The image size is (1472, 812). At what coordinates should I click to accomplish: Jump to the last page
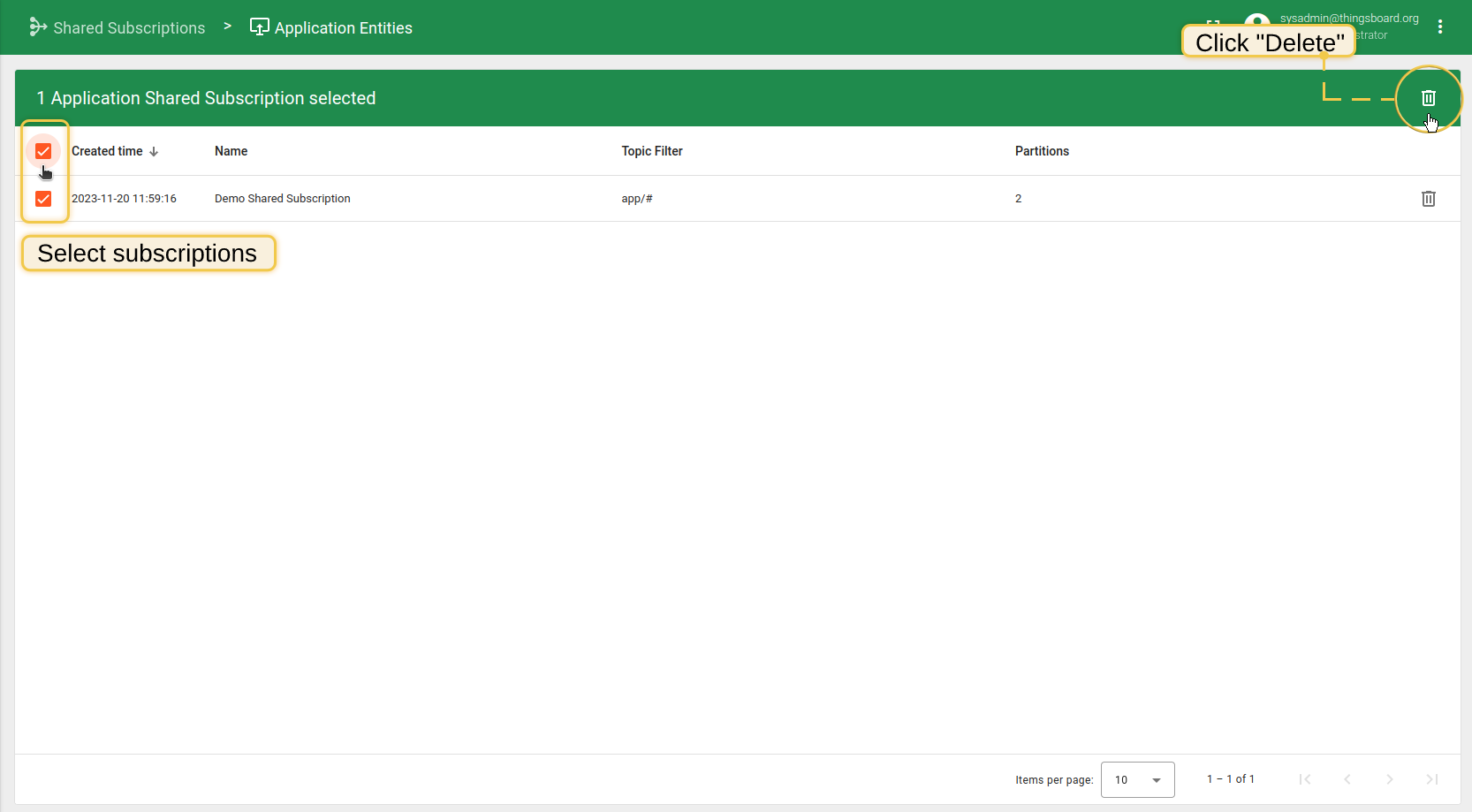(1431, 779)
